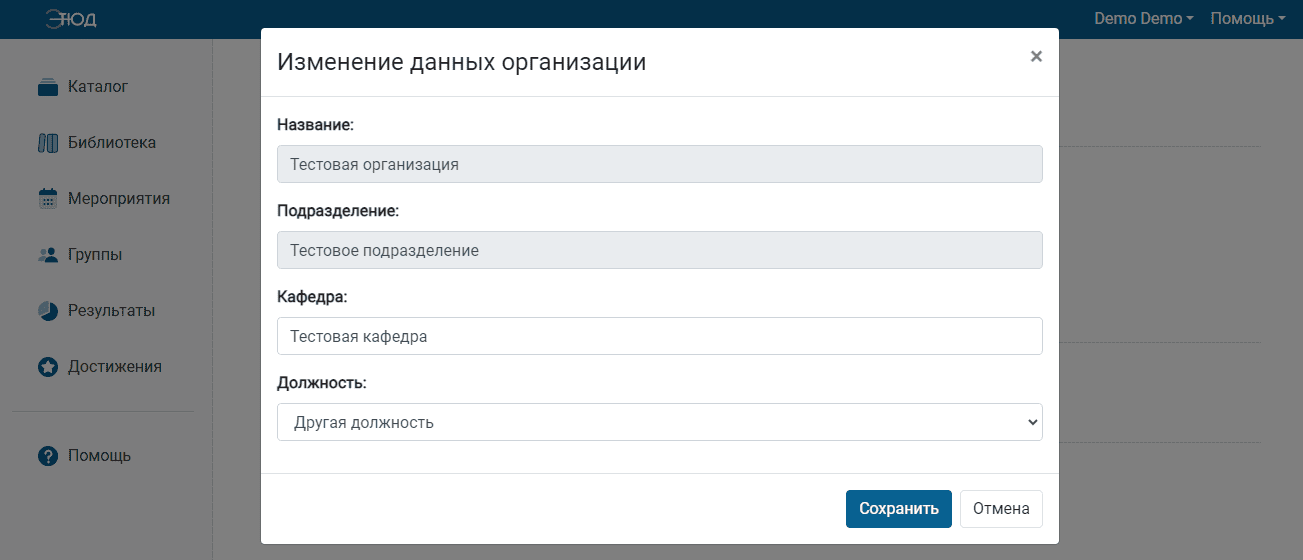Click the Подразделение: label

click(x=338, y=212)
